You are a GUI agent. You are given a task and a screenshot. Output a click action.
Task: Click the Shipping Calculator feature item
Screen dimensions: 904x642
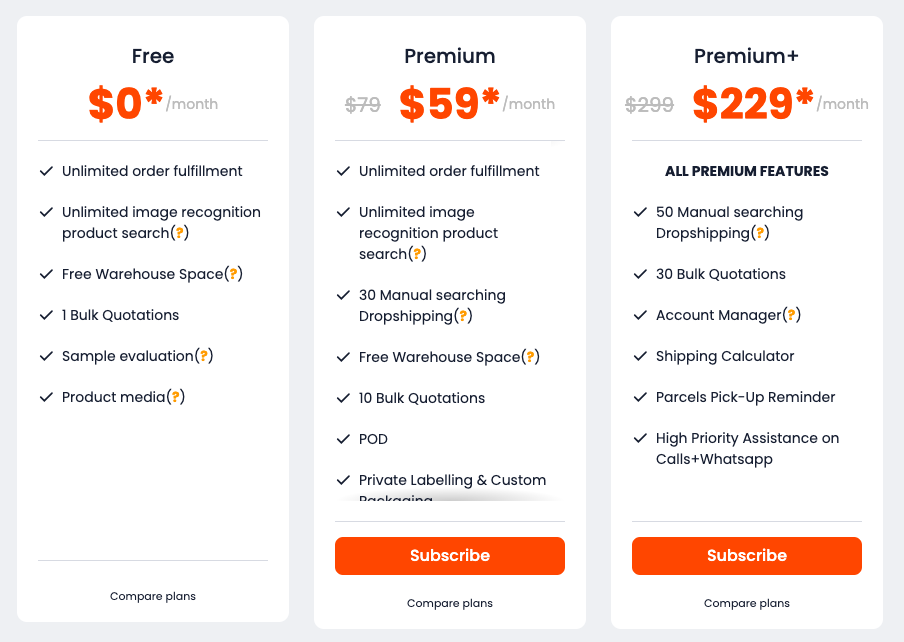(x=725, y=356)
